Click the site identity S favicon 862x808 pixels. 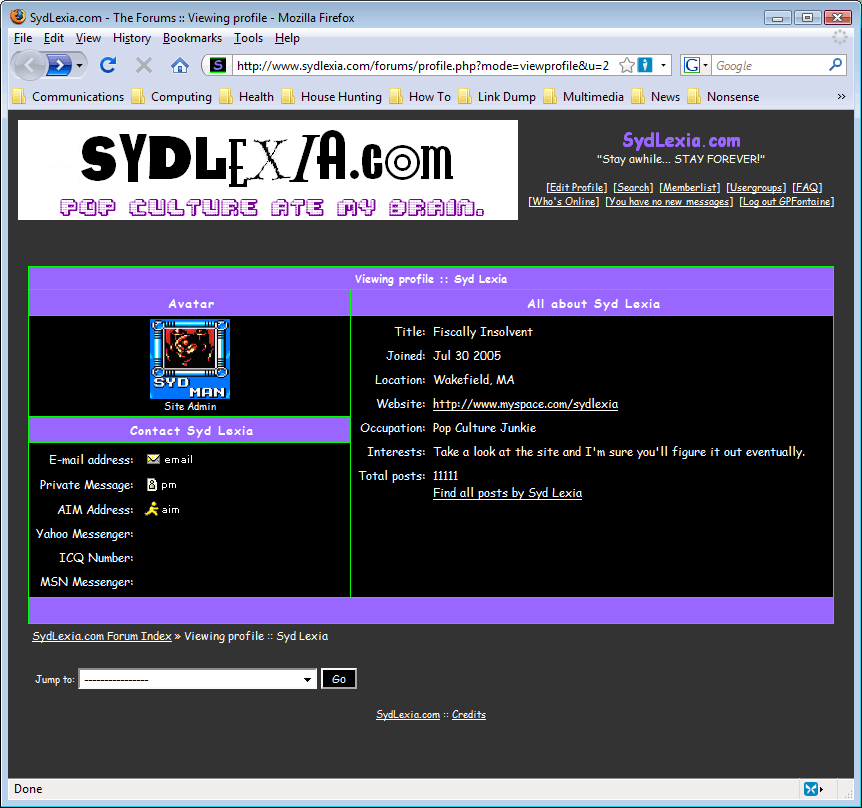click(x=218, y=66)
